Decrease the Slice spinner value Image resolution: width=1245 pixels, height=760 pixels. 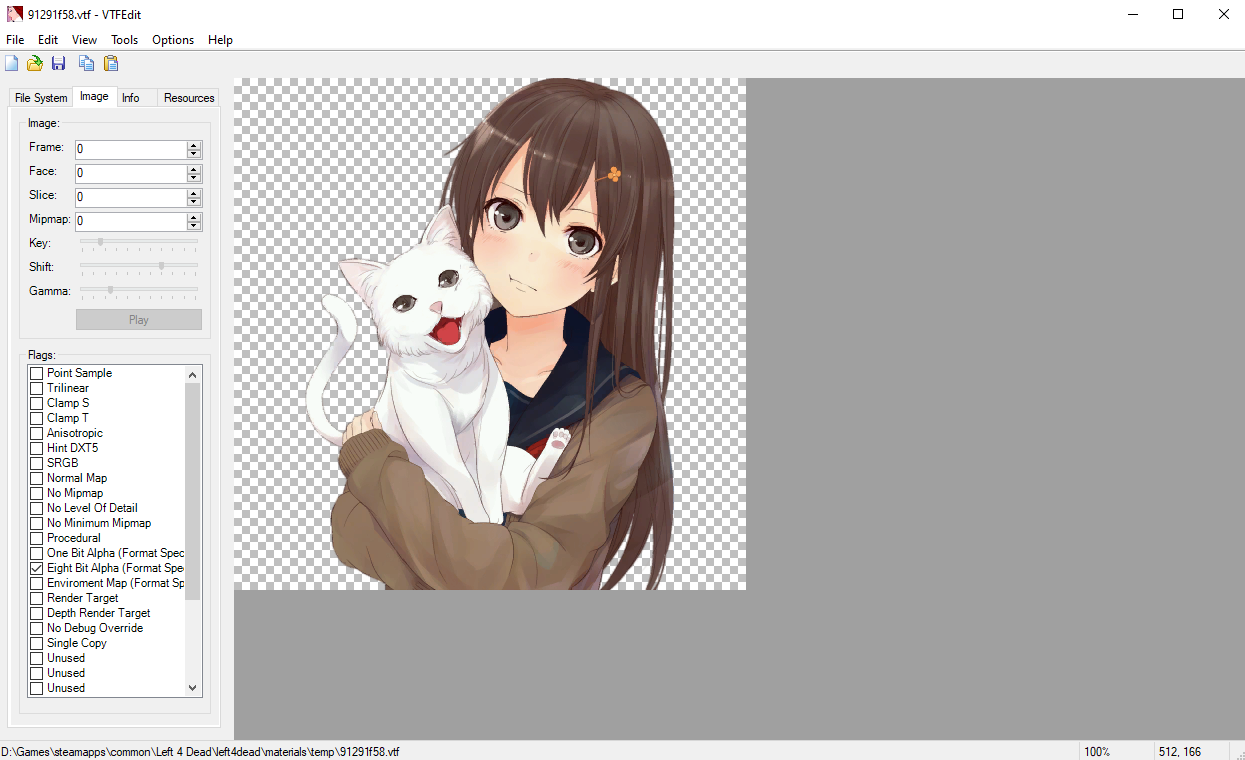[194, 203]
